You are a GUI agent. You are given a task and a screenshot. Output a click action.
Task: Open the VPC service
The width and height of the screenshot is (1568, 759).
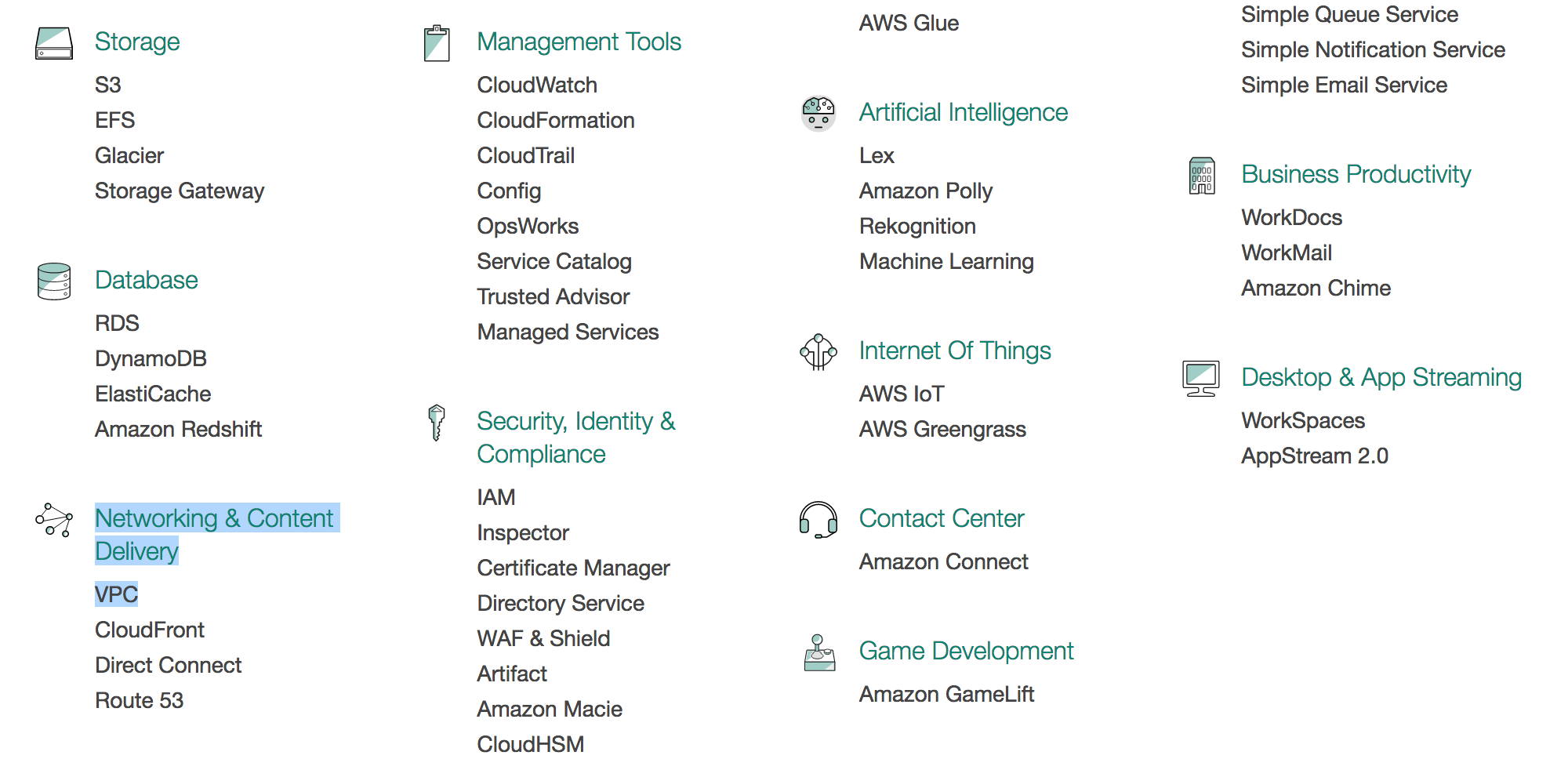click(116, 594)
